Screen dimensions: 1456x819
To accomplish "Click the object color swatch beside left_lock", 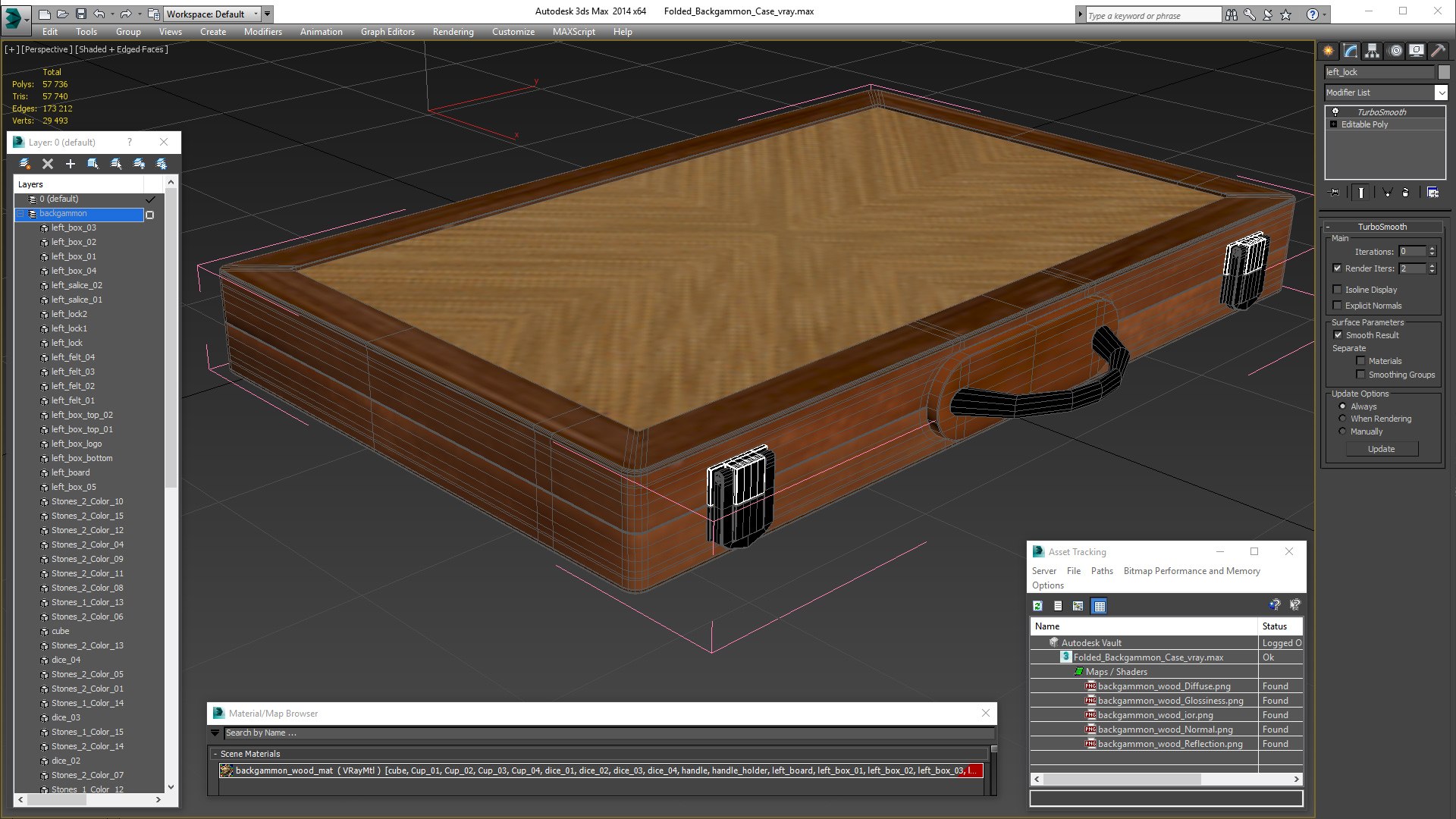I will tap(1444, 72).
